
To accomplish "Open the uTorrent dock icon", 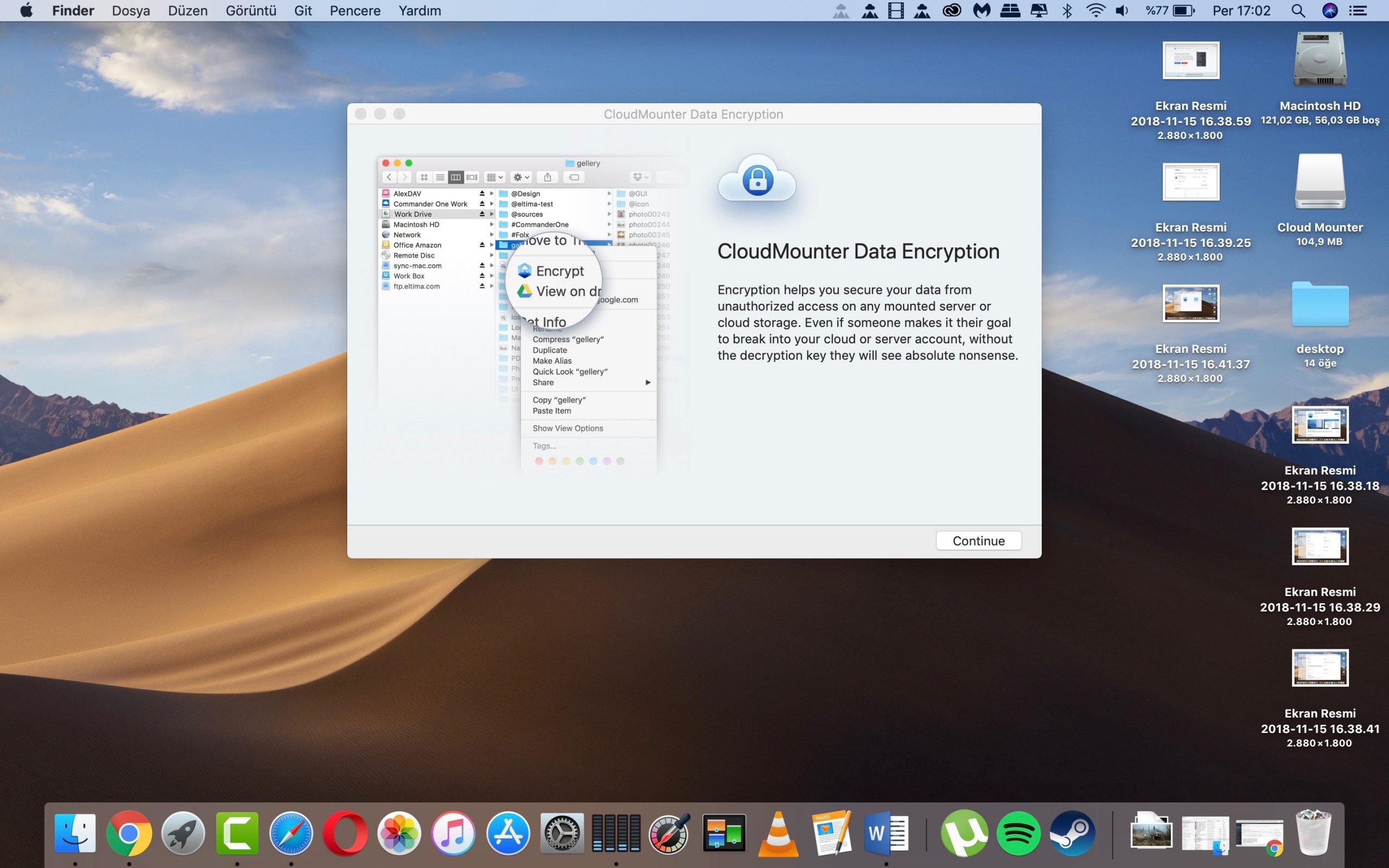I will coord(964,833).
